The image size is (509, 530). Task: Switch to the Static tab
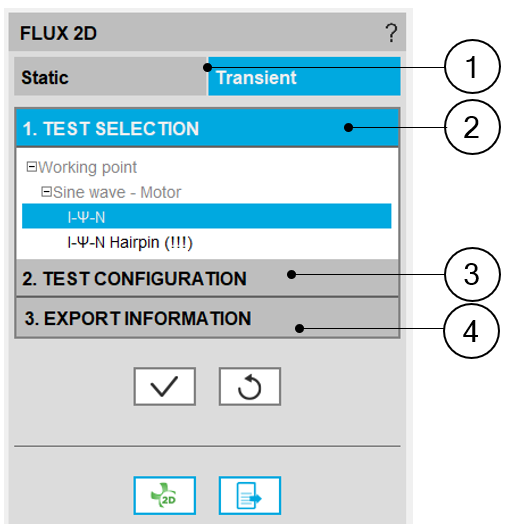[x=110, y=76]
